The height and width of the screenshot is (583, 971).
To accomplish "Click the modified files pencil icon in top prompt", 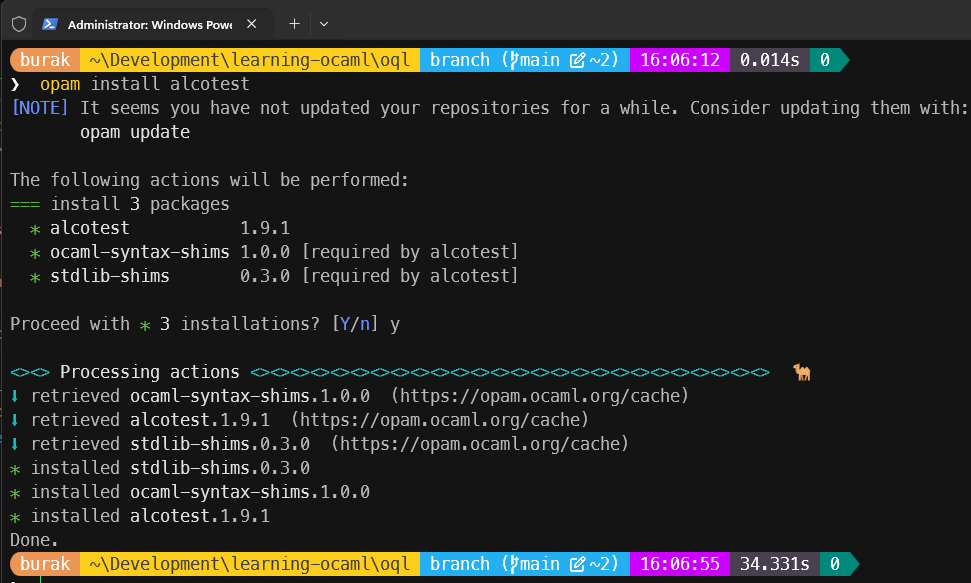I will 577,60.
